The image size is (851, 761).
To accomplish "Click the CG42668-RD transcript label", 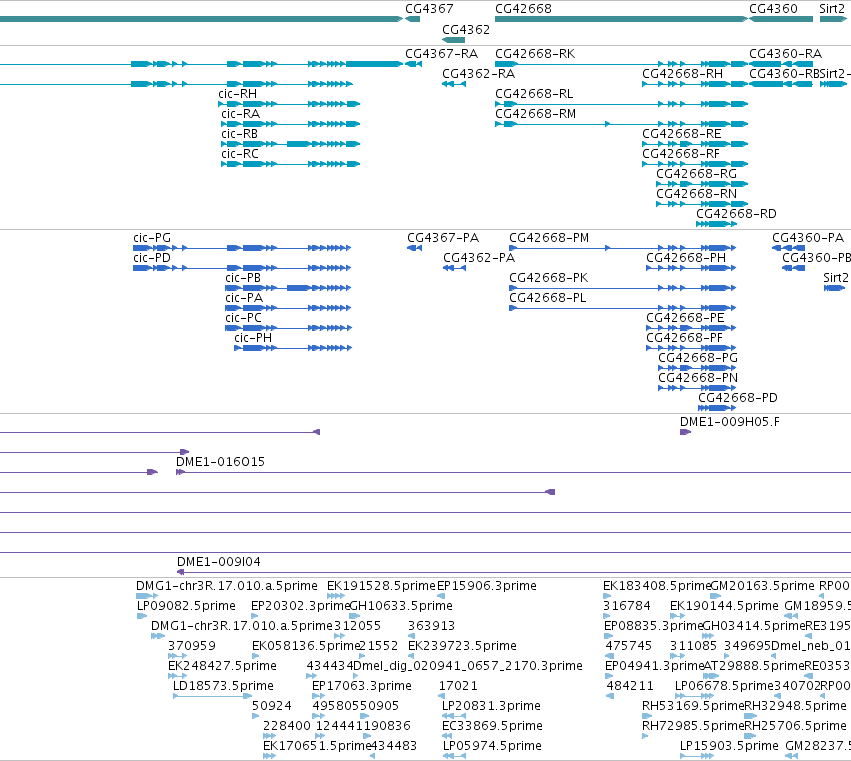I will point(736,214).
